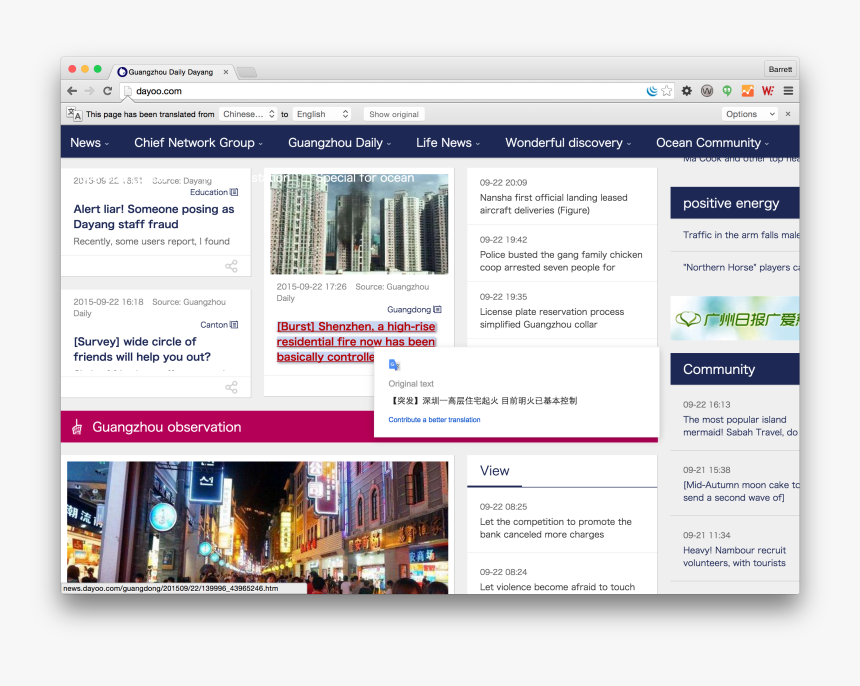Open Let the competition to promote story
The image size is (860, 686).
click(x=556, y=528)
